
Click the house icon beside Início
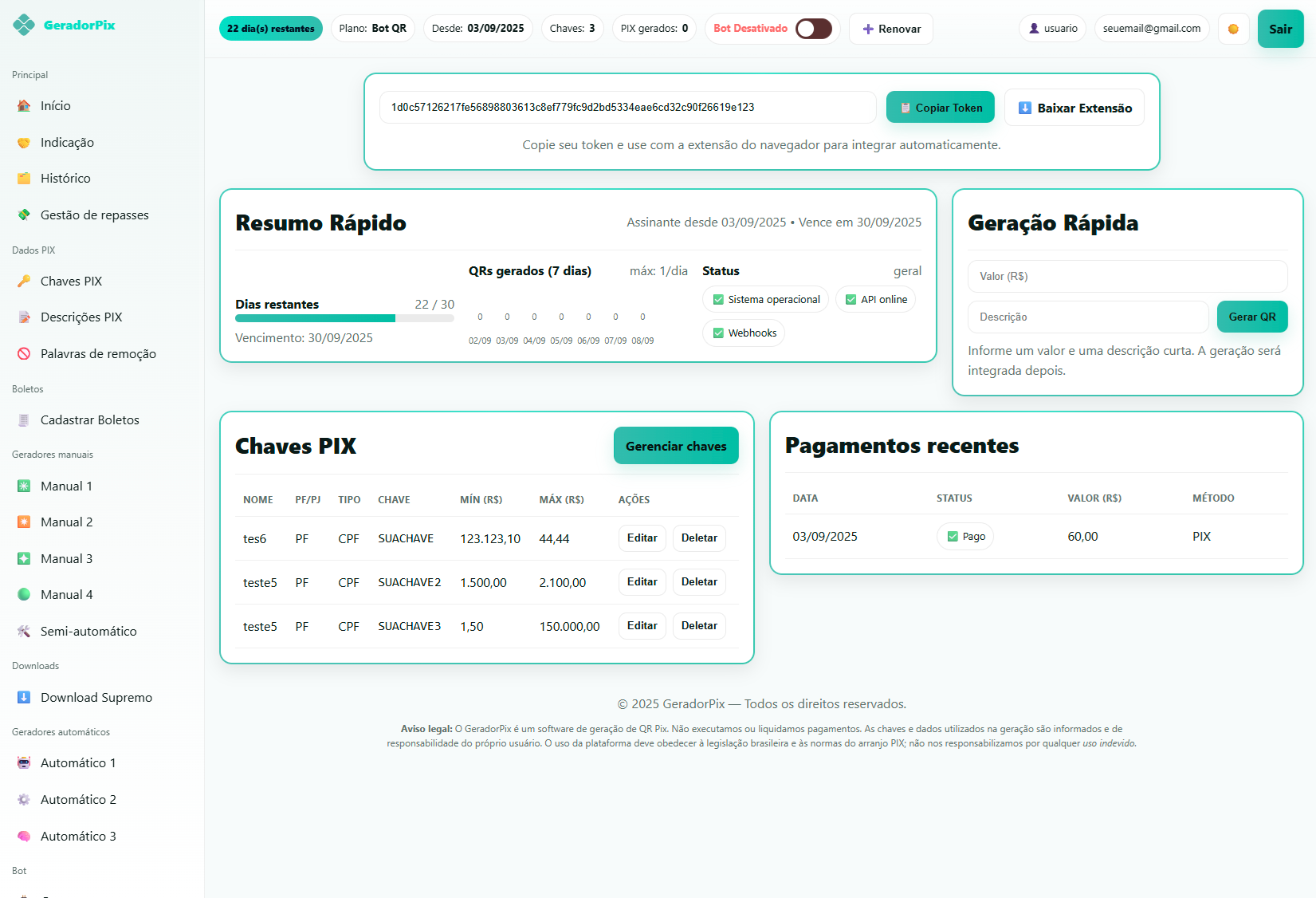click(x=24, y=106)
